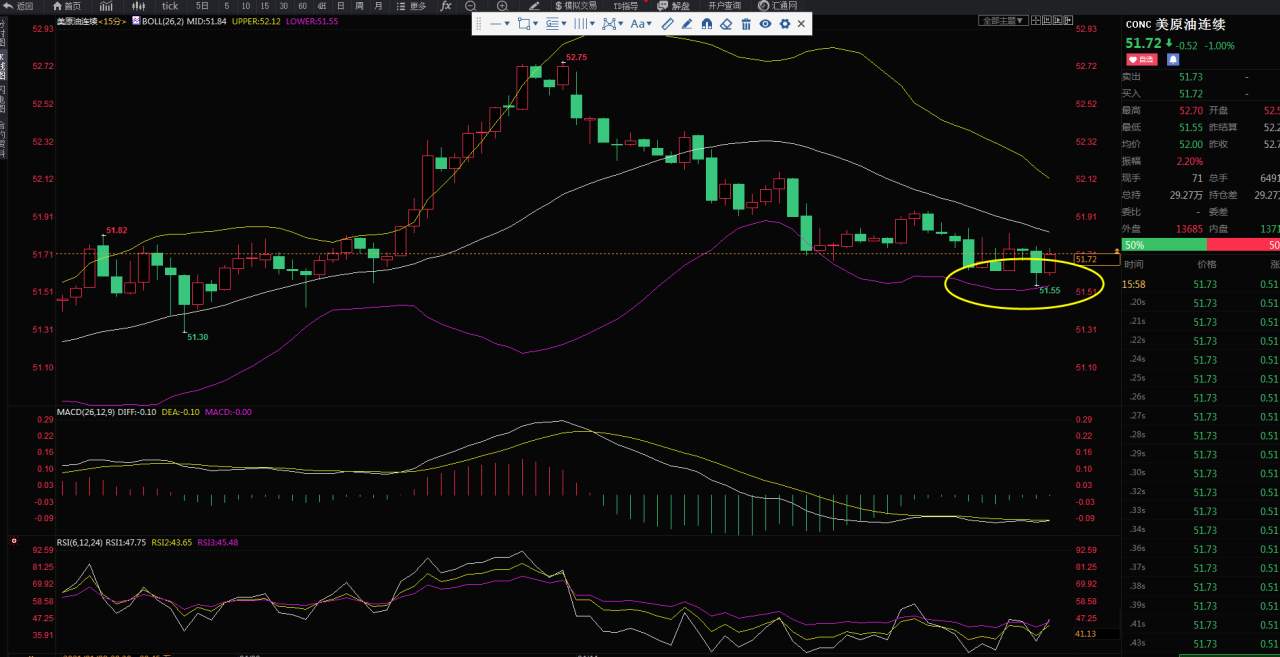Select the 60 minute period

pos(302,6)
